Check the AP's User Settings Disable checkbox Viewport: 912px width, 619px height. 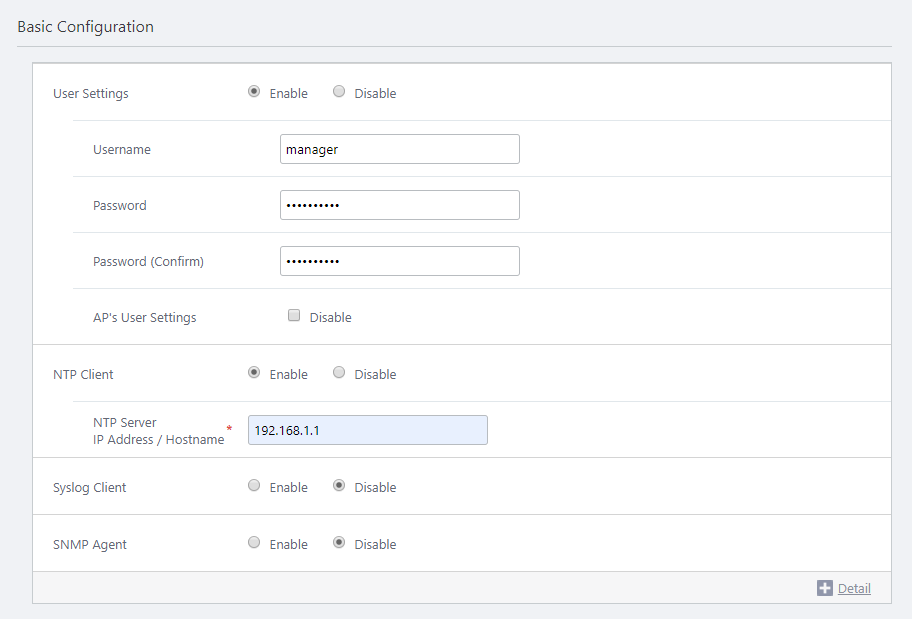tap(294, 316)
